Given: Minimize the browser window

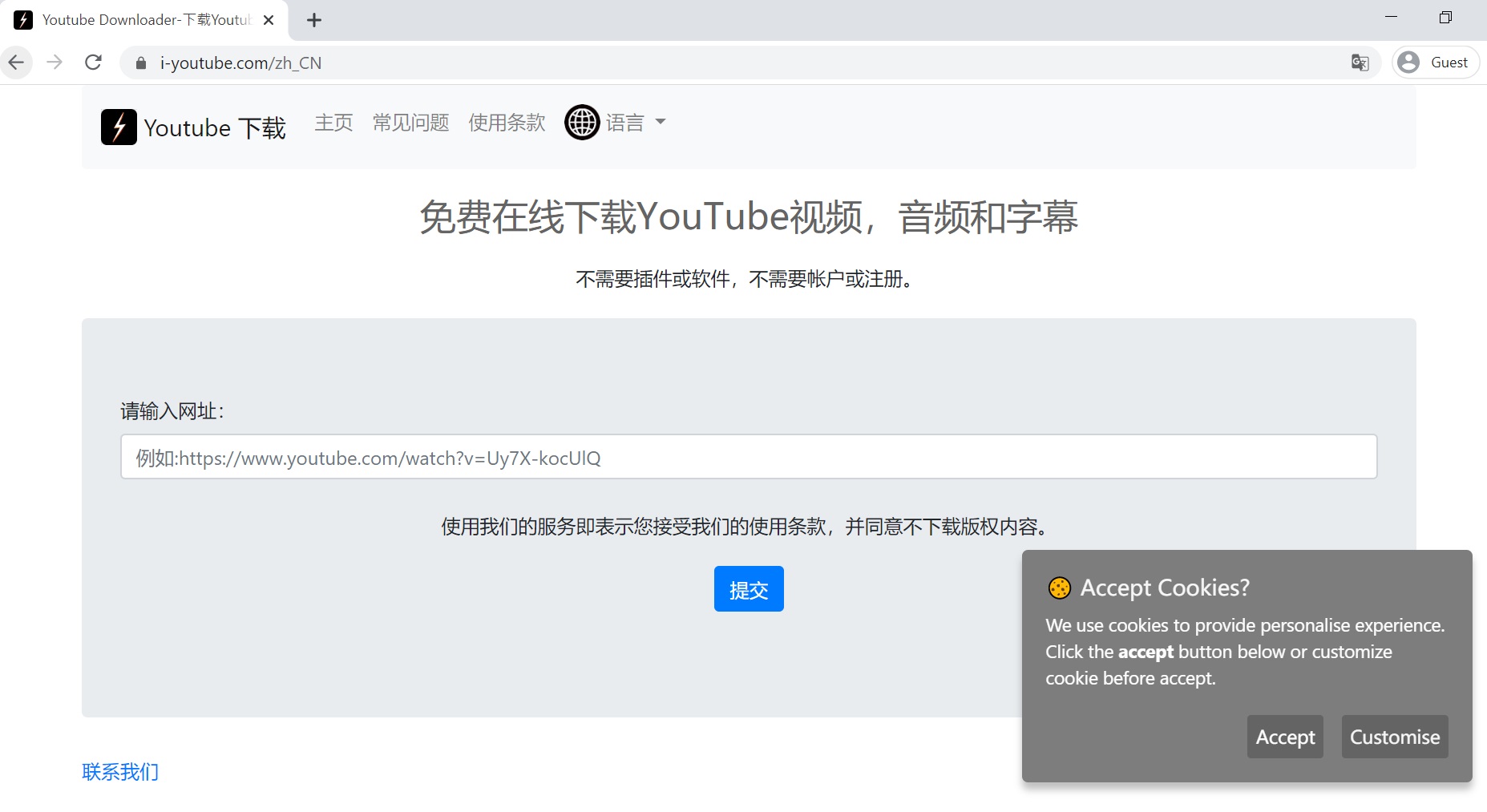Looking at the screenshot, I should [x=1392, y=17].
